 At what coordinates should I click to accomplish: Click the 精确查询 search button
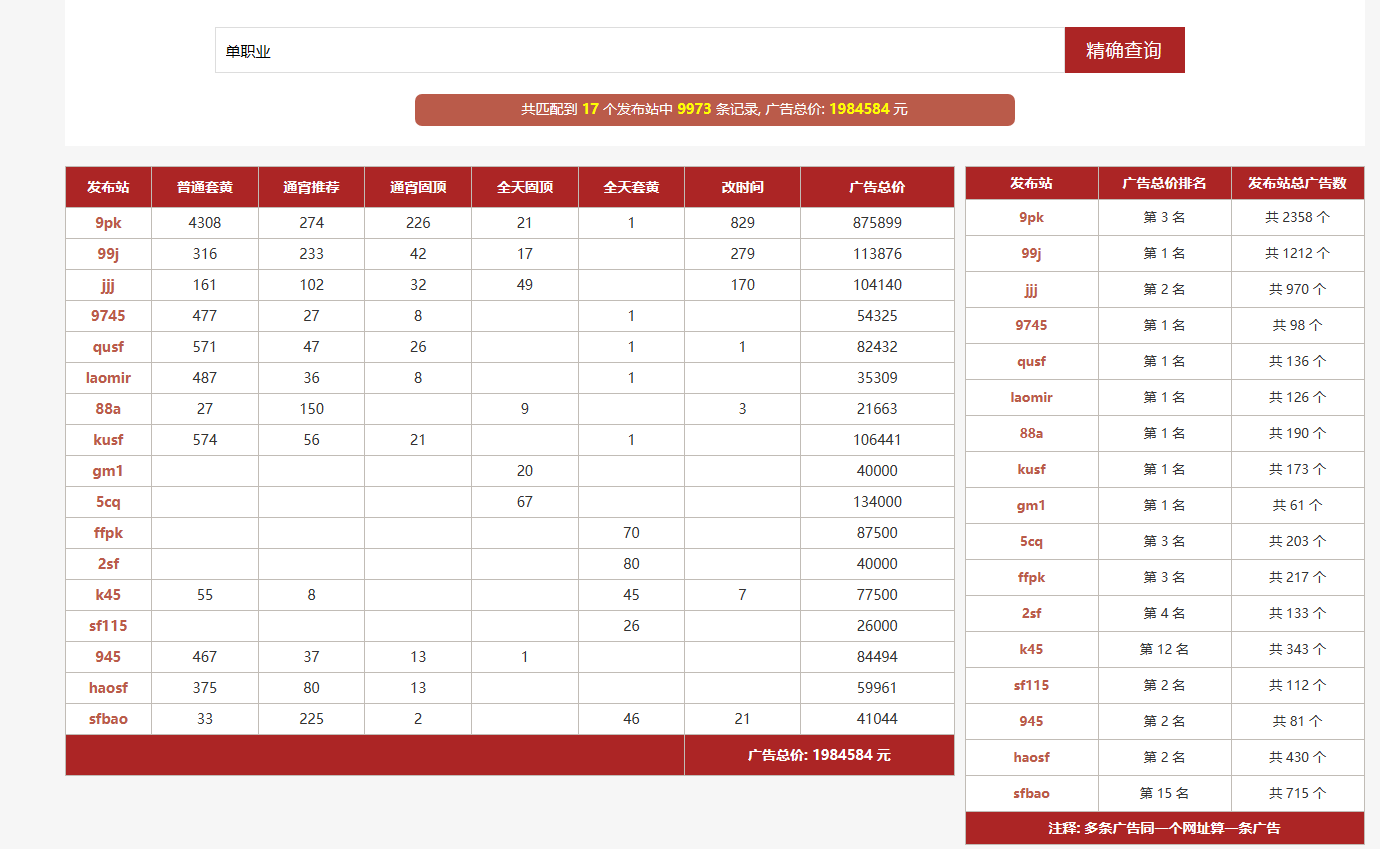(x=1124, y=50)
